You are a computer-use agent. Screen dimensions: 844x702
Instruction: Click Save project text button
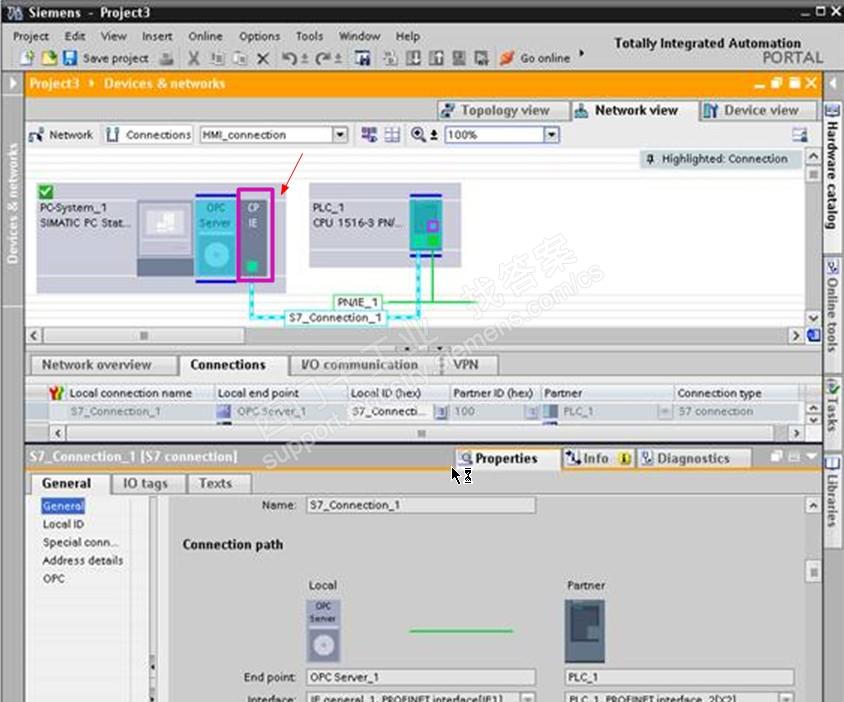(x=116, y=58)
